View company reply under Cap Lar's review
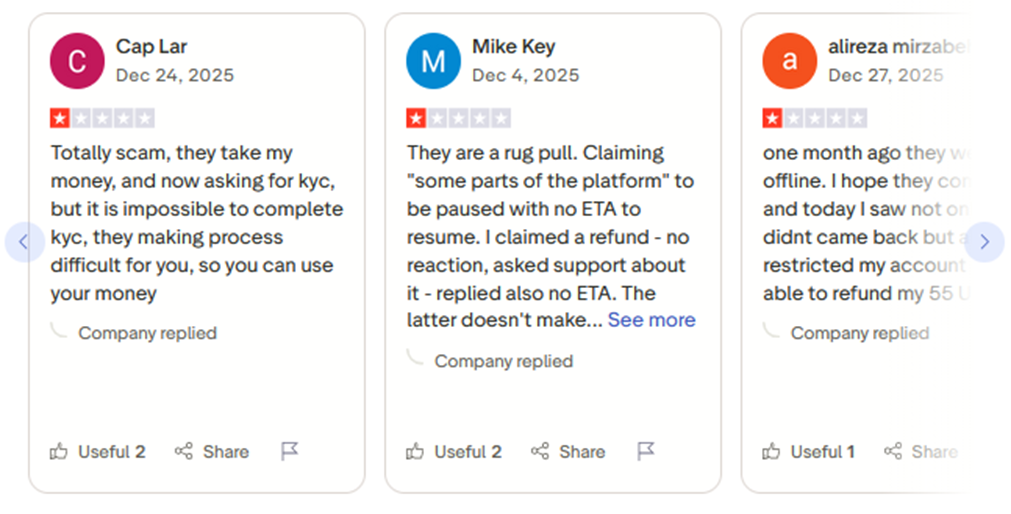 pos(147,333)
